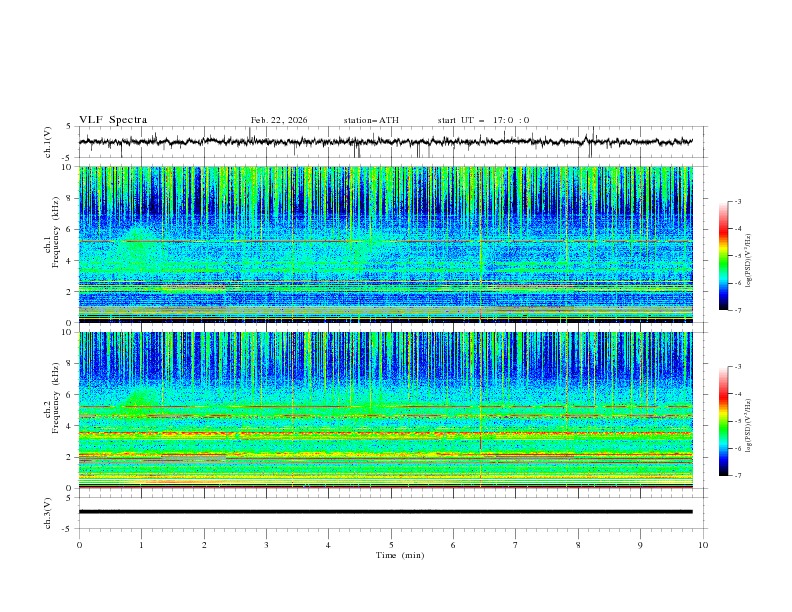792x612 pixels.
Task: Click the "-4" label on ch.2 color scale
Action: pos(738,394)
